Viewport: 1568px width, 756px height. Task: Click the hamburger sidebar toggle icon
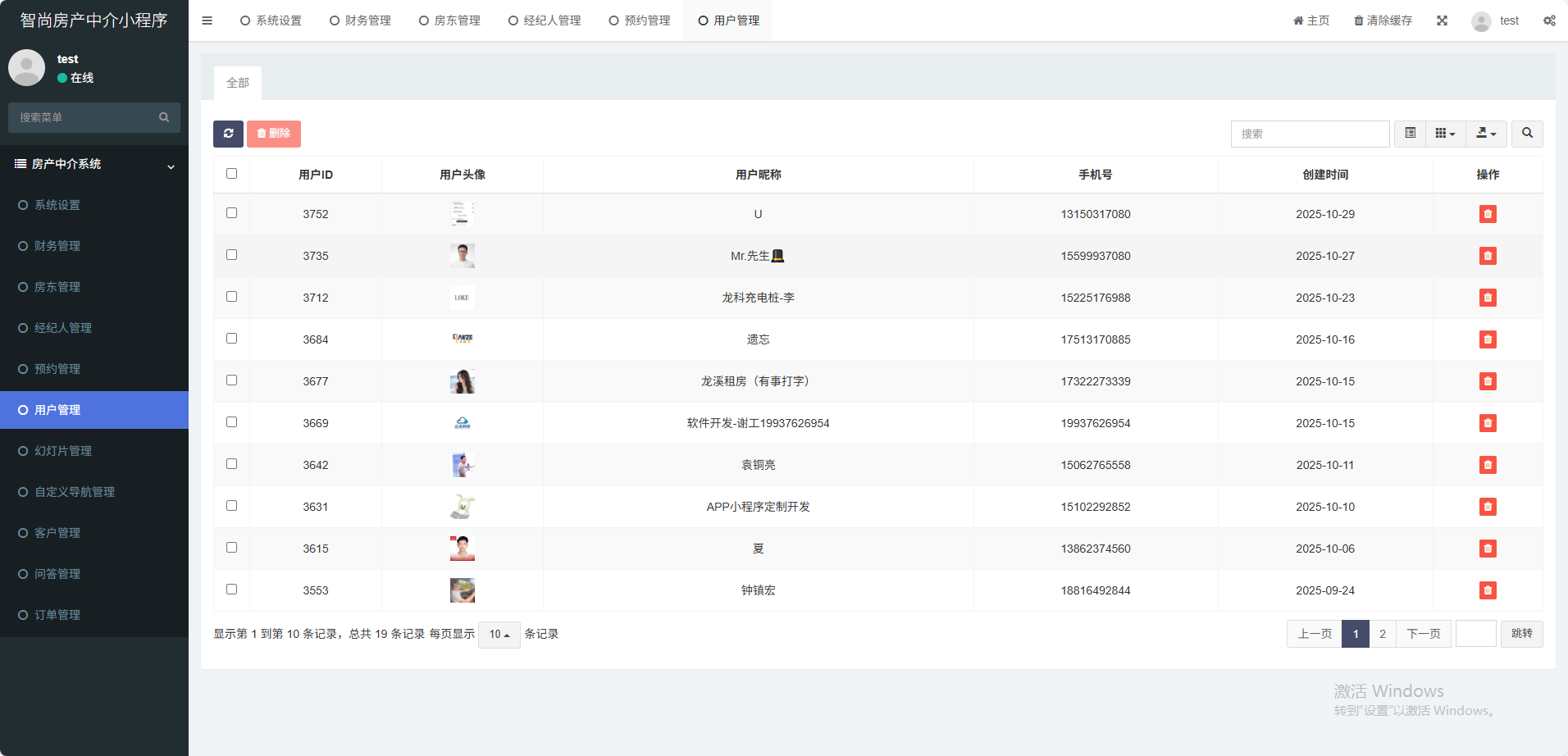(207, 20)
